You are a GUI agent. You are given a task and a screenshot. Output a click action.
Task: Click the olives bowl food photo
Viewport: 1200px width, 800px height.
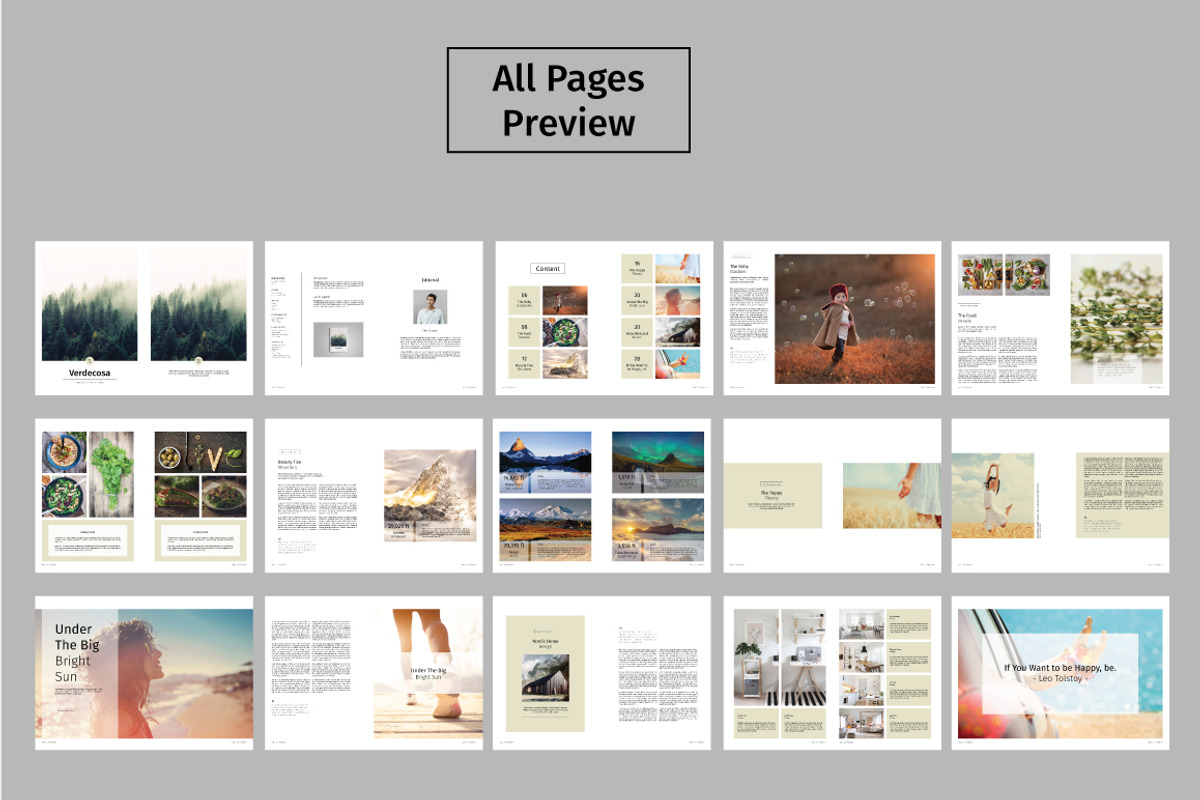[200, 453]
